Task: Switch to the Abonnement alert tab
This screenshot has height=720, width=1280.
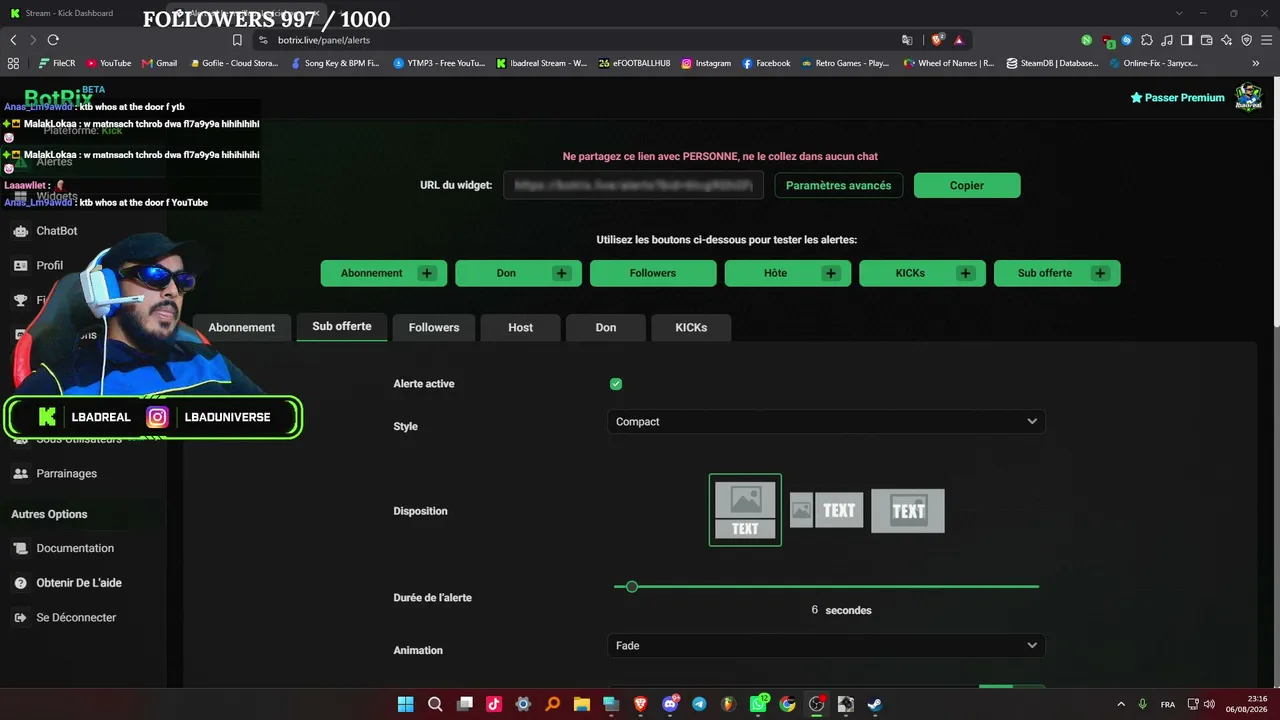Action: [241, 328]
